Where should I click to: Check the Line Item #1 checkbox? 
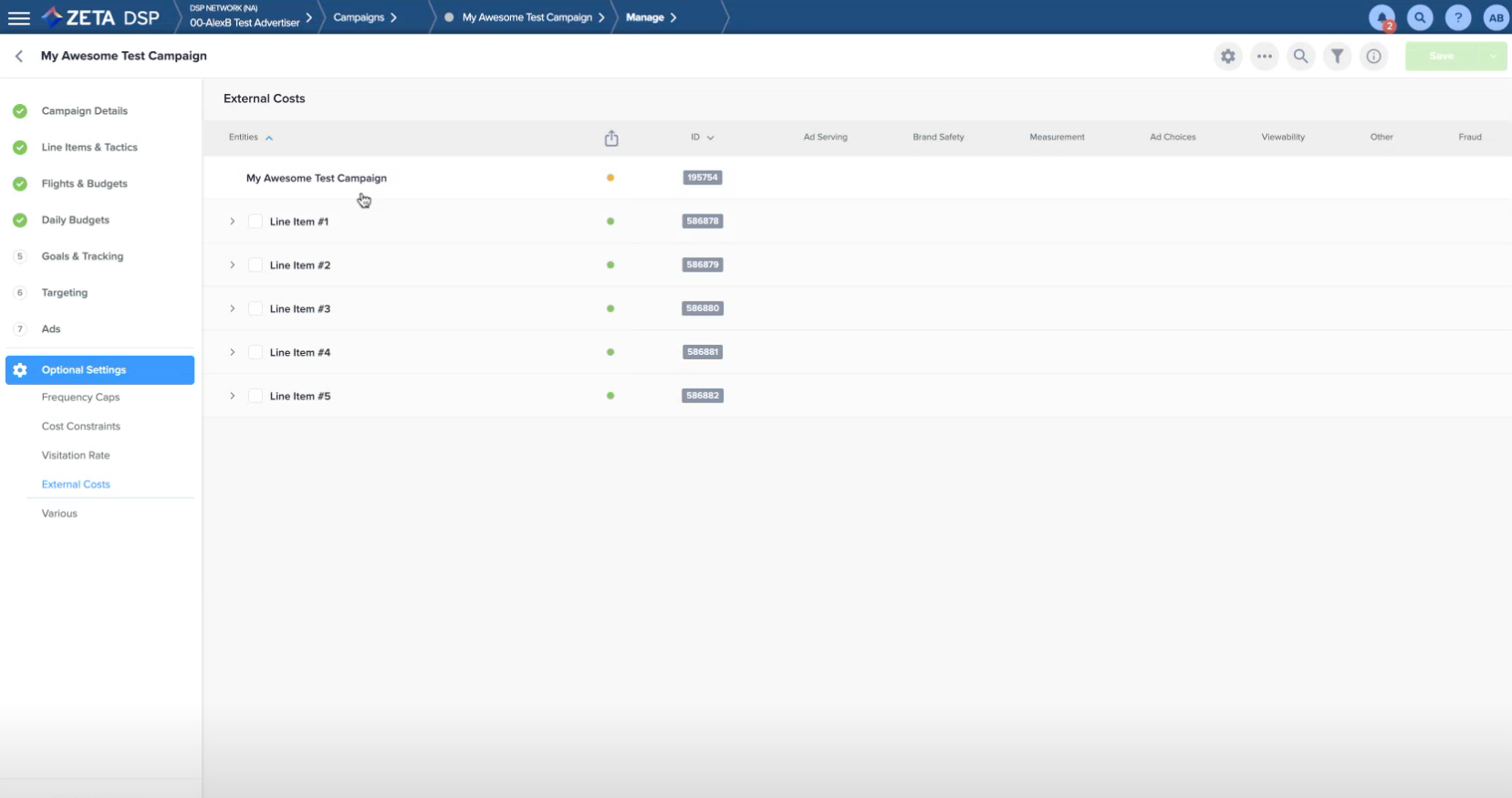click(x=255, y=222)
